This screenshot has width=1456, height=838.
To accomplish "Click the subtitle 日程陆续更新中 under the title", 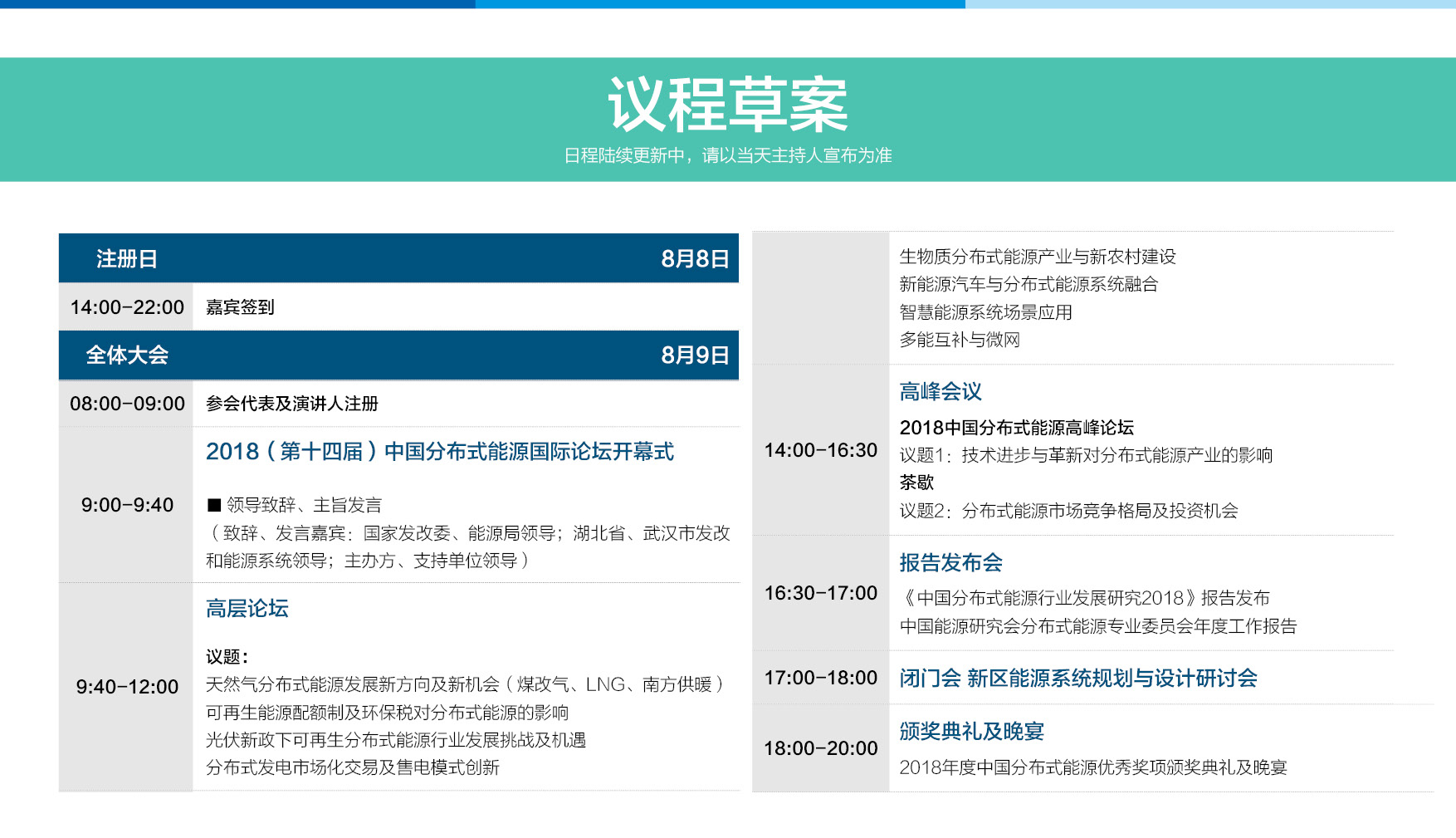I will (727, 155).
